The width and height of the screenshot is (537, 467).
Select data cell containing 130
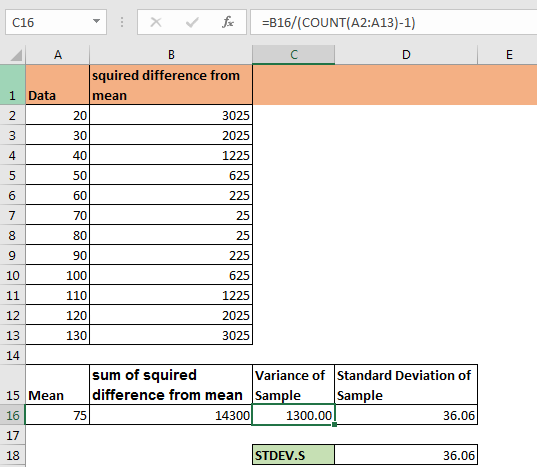[57, 335]
